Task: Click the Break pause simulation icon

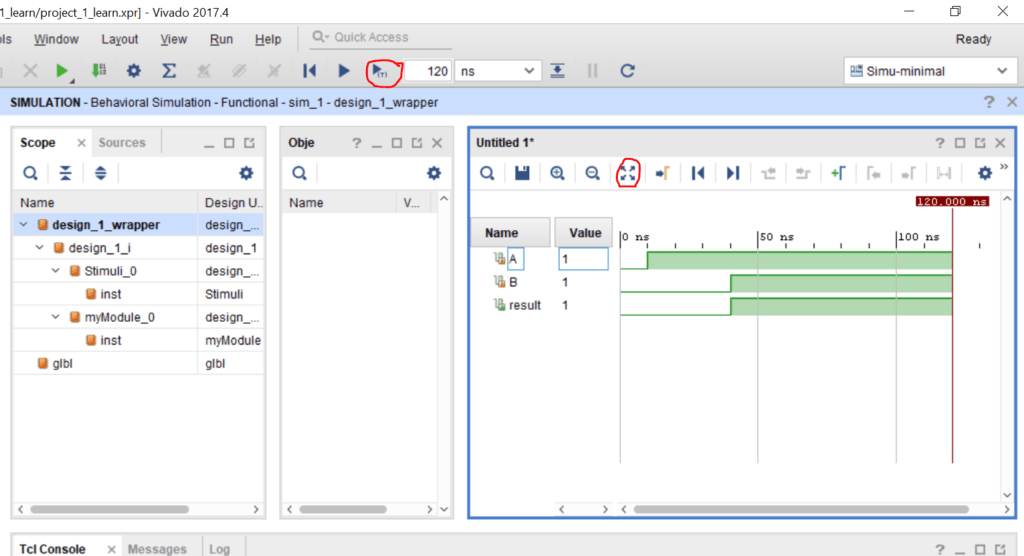Action: point(592,71)
